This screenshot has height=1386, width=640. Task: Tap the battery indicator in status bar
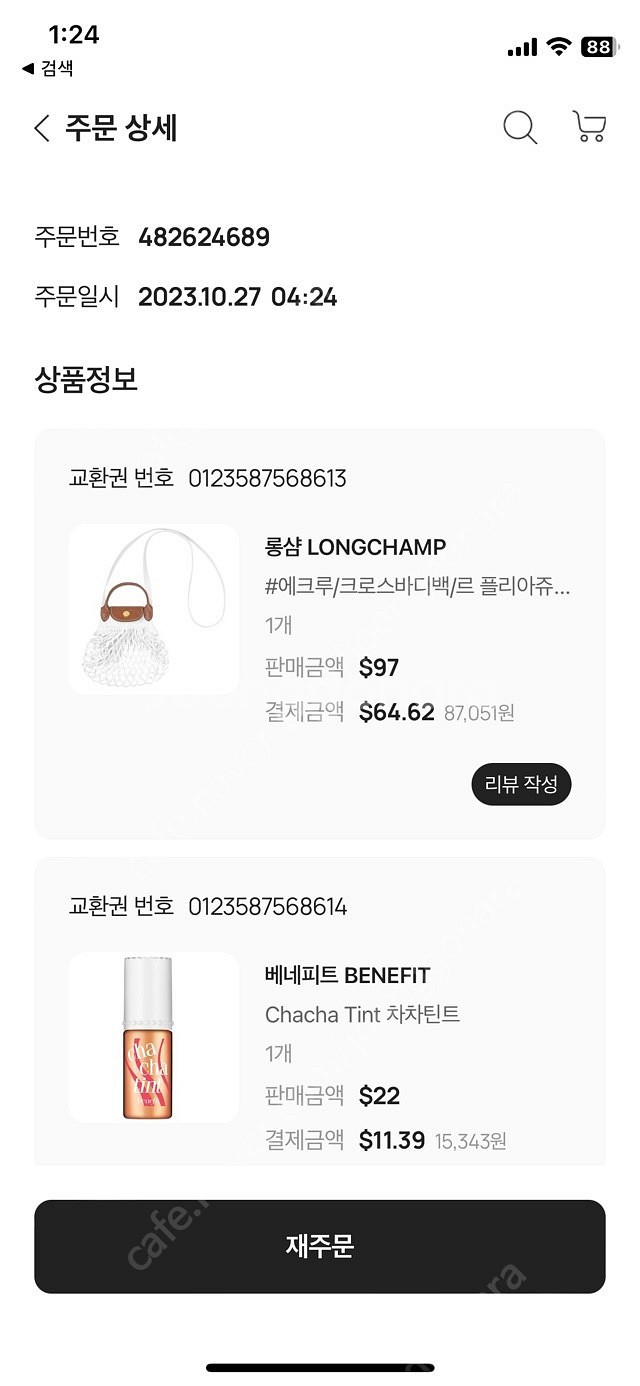(598, 47)
